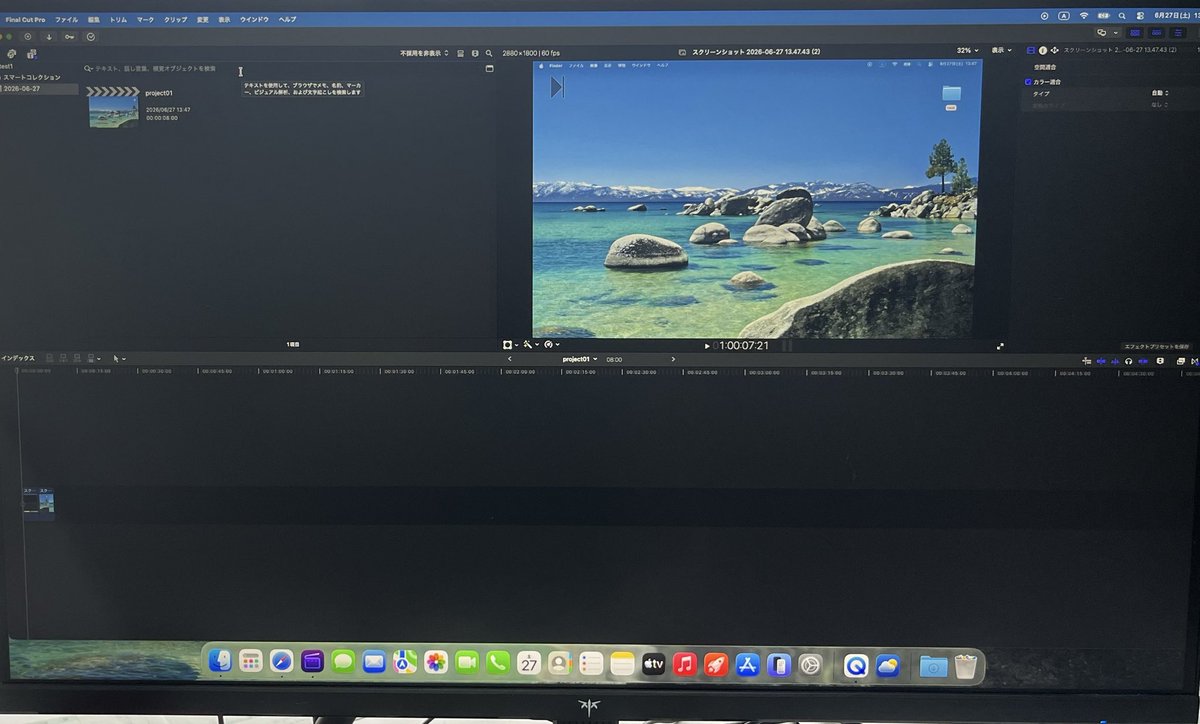The image size is (1200, 724).
Task: Open the transform tool dropdown under viewer
Action: click(510, 344)
